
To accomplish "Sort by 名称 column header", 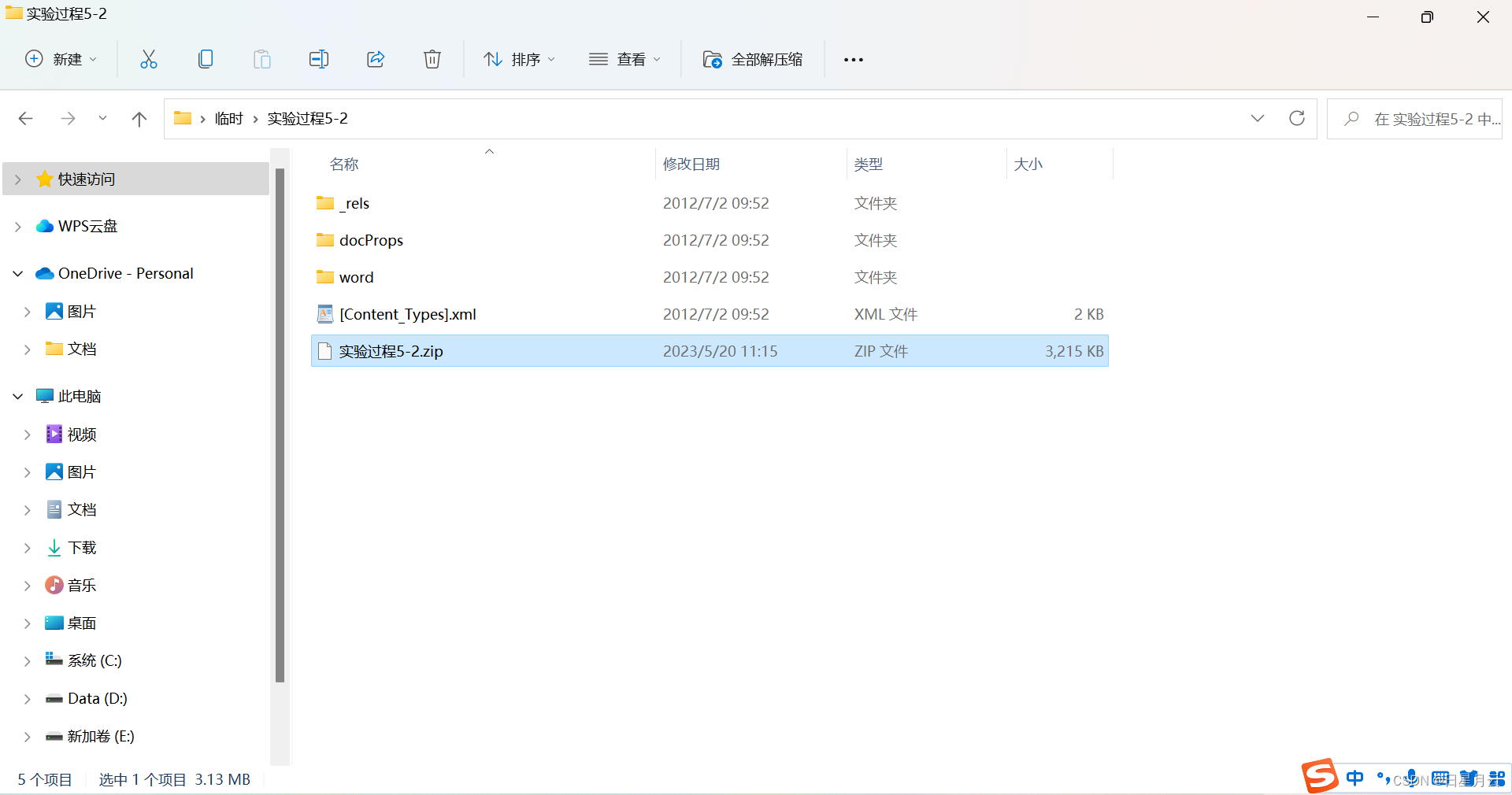I will point(344,165).
